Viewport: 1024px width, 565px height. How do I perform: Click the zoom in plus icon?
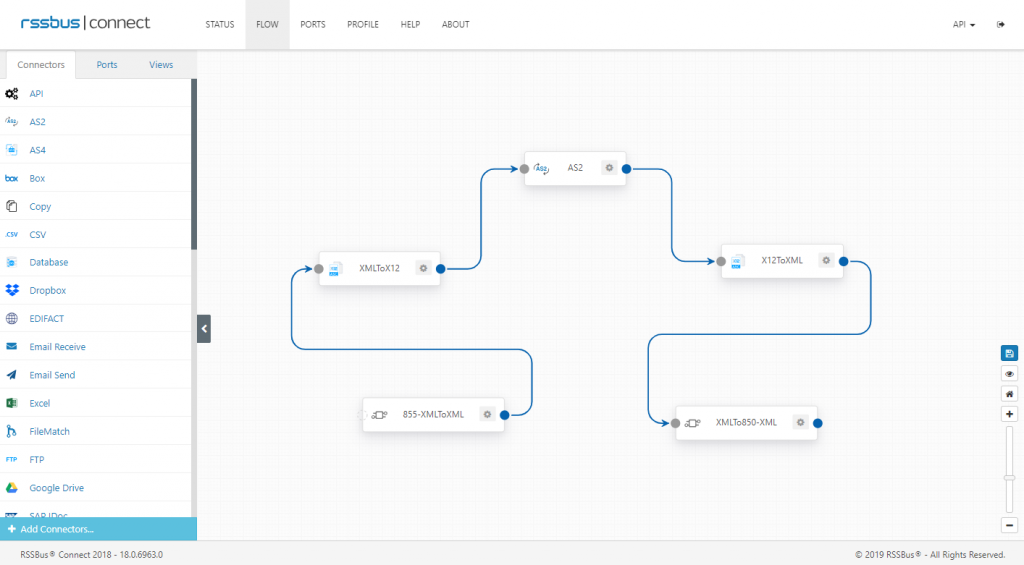[1009, 414]
